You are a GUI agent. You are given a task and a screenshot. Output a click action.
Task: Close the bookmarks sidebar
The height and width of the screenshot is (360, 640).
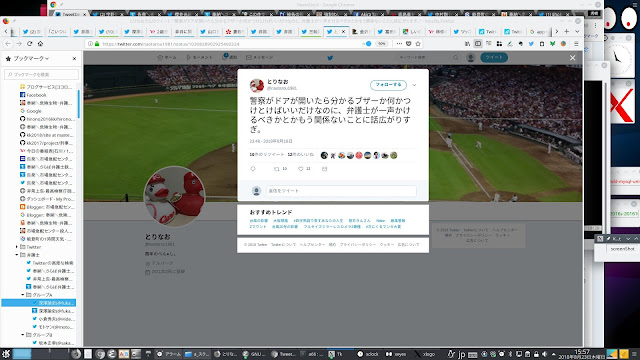[x=74, y=59]
